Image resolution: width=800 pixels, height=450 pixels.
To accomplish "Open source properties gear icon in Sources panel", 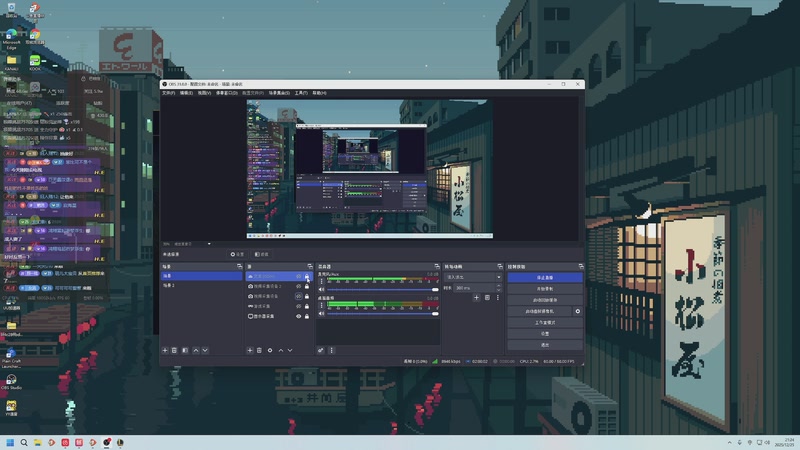I will coord(270,351).
